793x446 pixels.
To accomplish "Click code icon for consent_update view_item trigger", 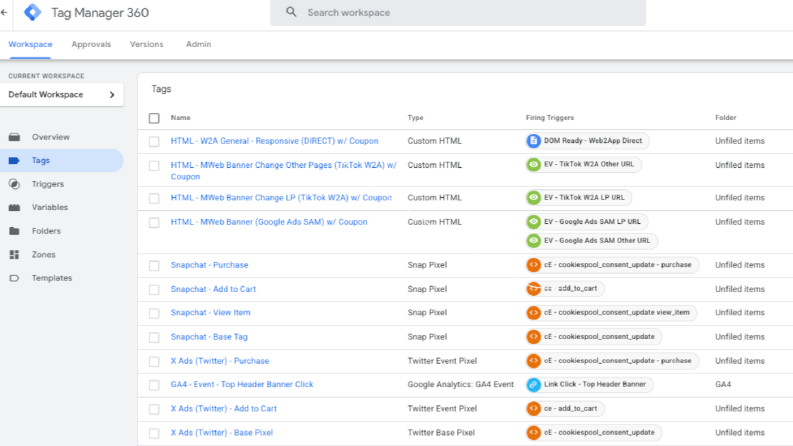I will pos(534,313).
